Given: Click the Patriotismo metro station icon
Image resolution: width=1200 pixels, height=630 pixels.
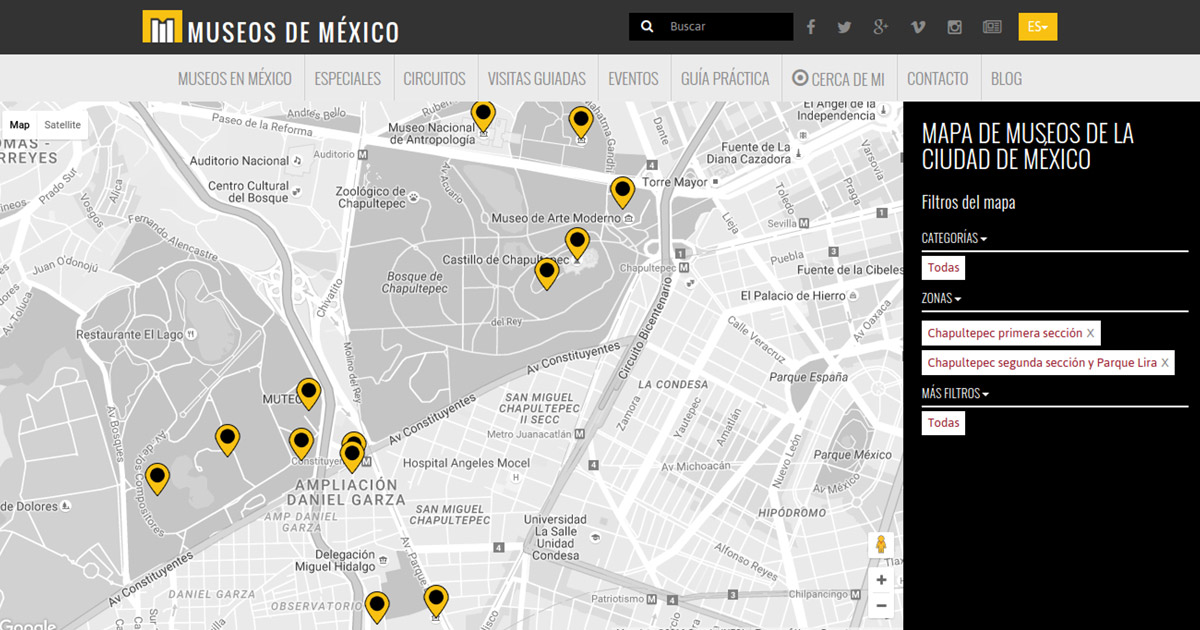Looking at the screenshot, I should click(x=652, y=599).
